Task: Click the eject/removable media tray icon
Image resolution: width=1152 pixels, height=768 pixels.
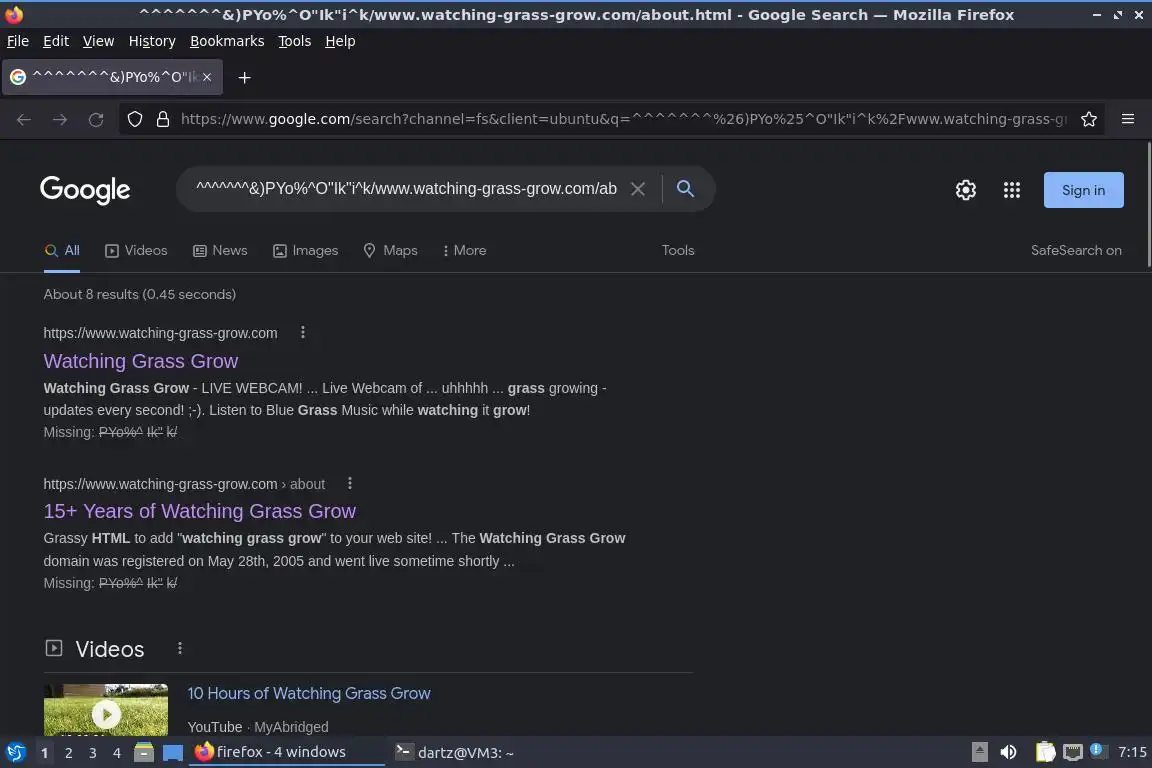Action: (x=979, y=752)
